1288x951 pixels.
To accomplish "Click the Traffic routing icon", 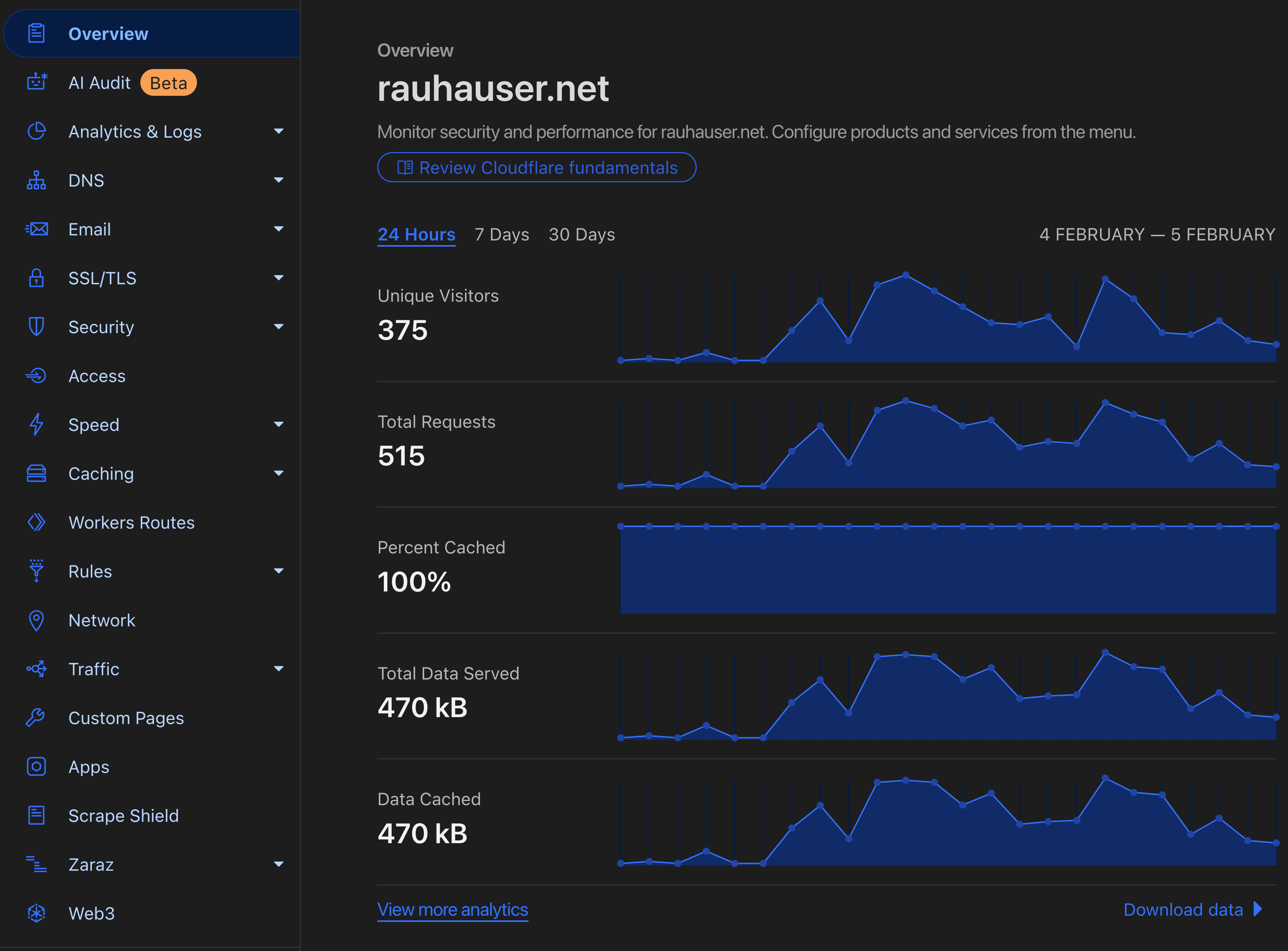I will point(36,669).
